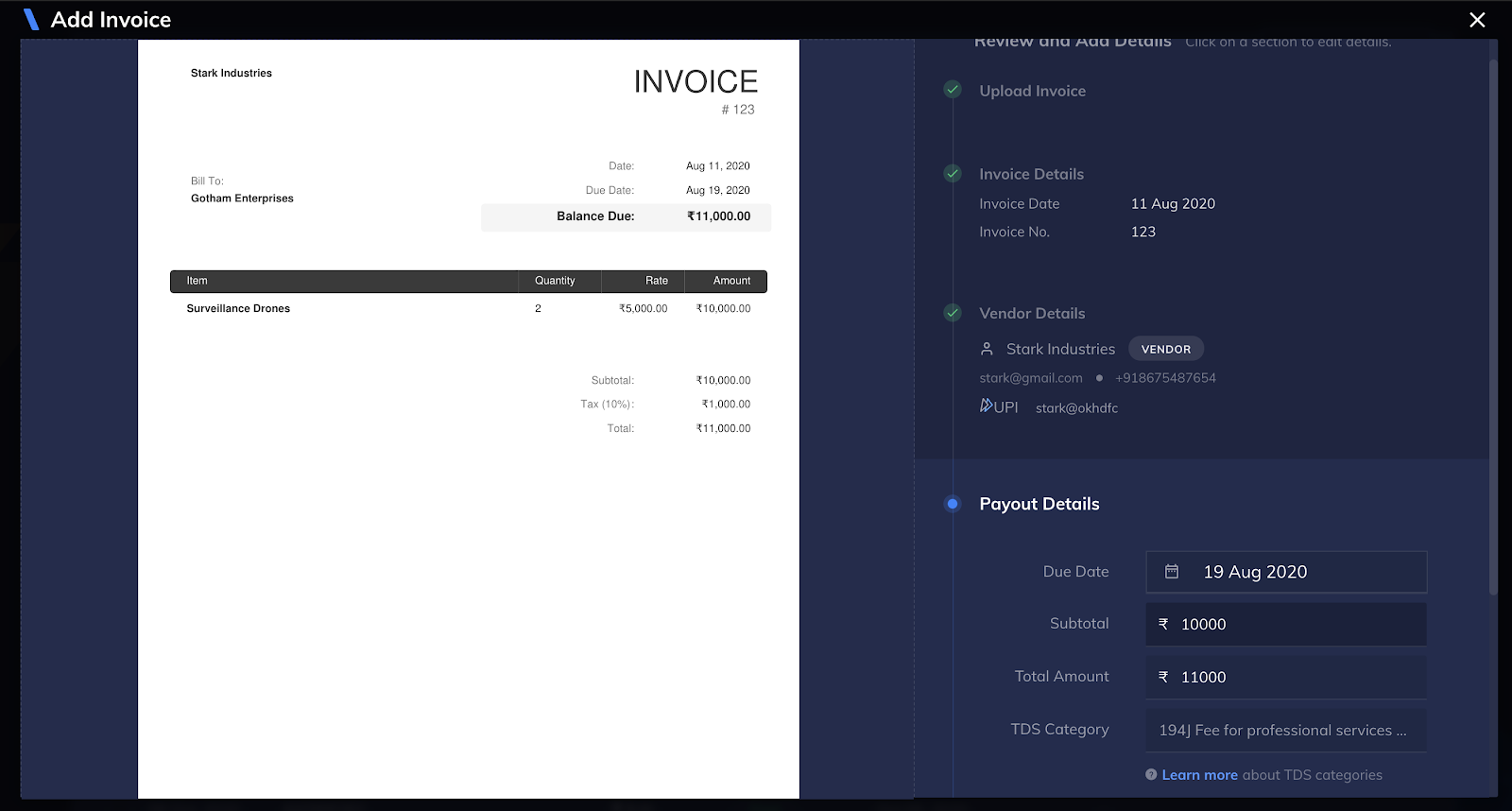Click the help icon before Learn more

1151,774
